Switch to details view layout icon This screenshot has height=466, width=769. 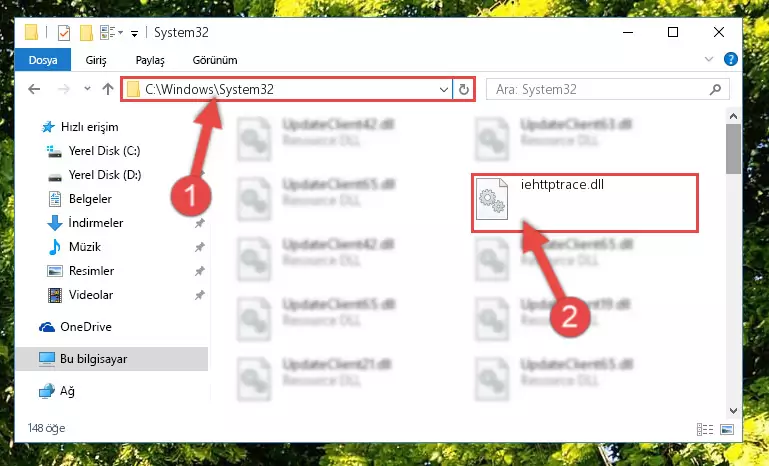pos(705,430)
